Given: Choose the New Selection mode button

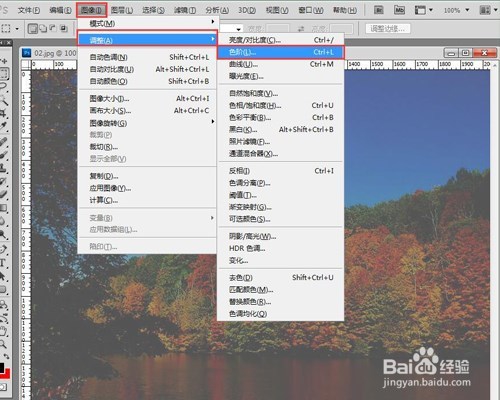Looking at the screenshot, I should 33,29.
